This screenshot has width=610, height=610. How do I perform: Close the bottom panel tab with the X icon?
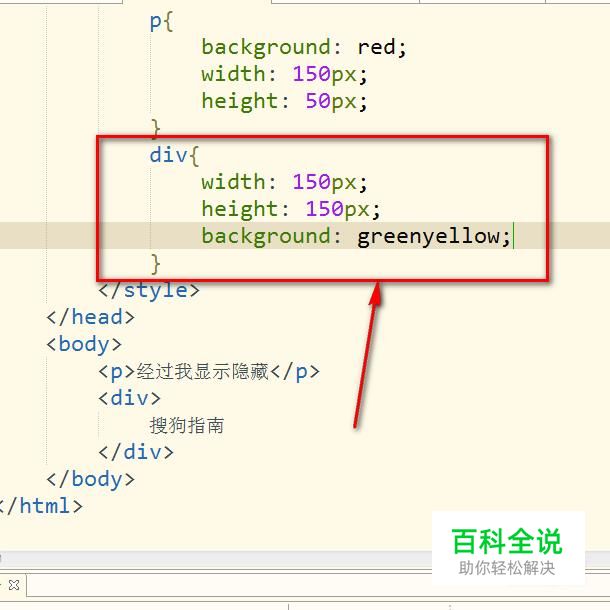[14, 585]
